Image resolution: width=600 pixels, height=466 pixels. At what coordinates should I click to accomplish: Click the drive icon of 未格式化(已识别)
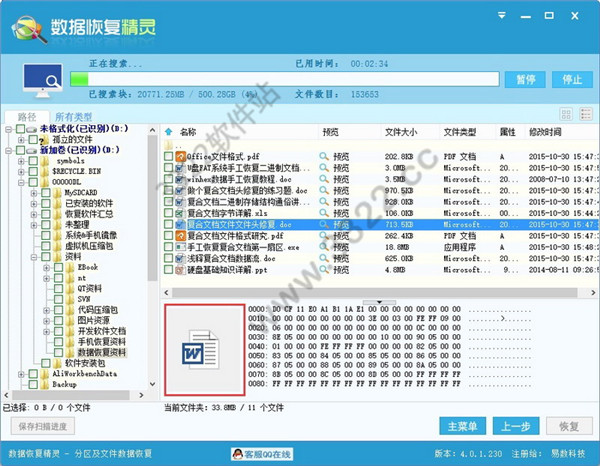pos(31,129)
